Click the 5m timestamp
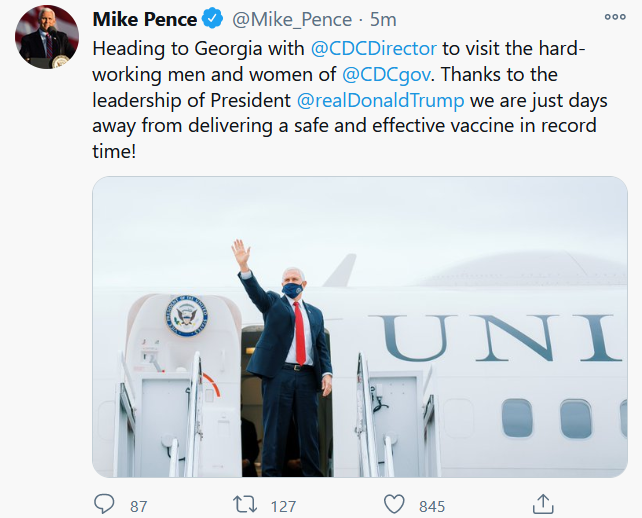Screen dimensions: 642x518 click(383, 20)
